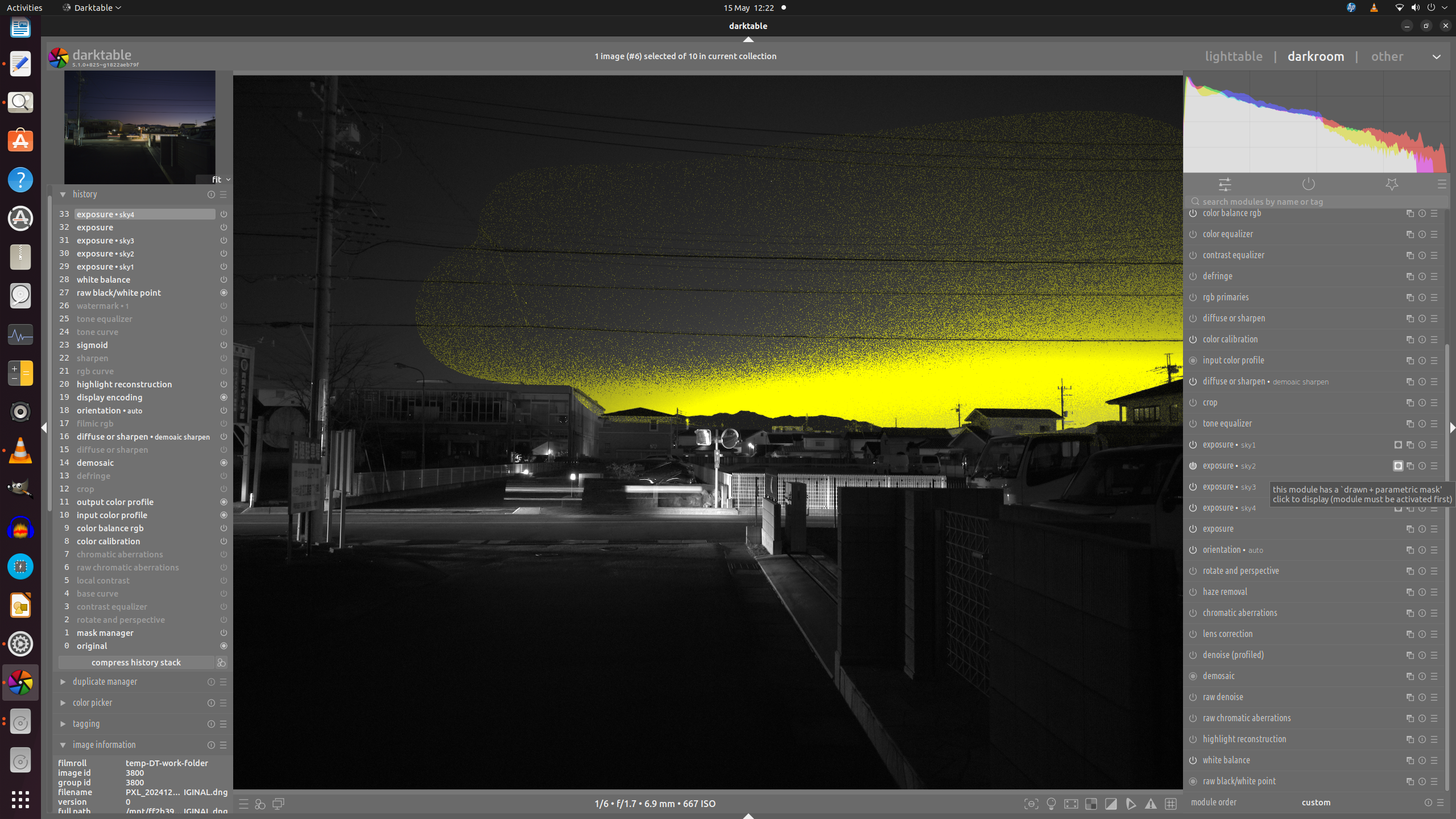
Task: Open multi-instance menu for color equalizer
Action: pos(1410,234)
